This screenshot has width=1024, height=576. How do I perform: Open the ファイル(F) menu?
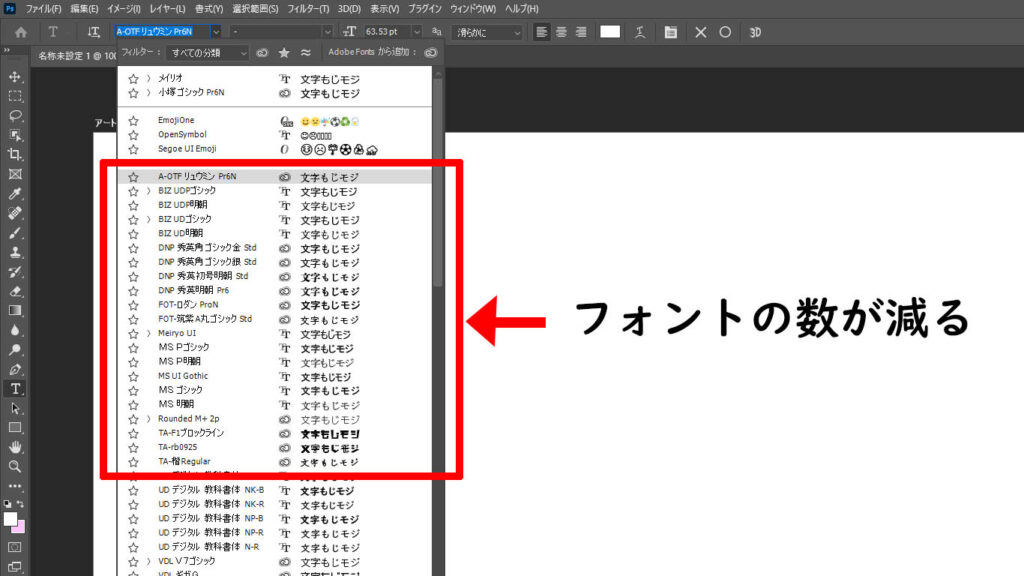click(x=43, y=9)
